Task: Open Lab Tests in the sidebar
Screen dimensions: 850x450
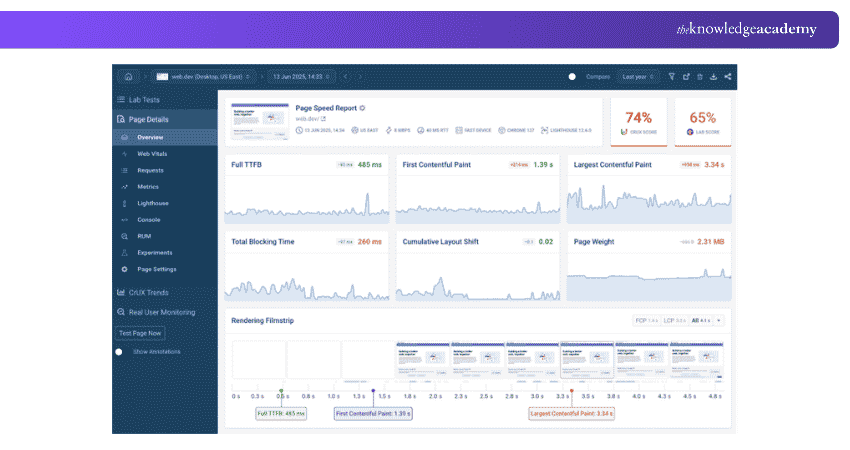Action: pyautogui.click(x=165, y=100)
